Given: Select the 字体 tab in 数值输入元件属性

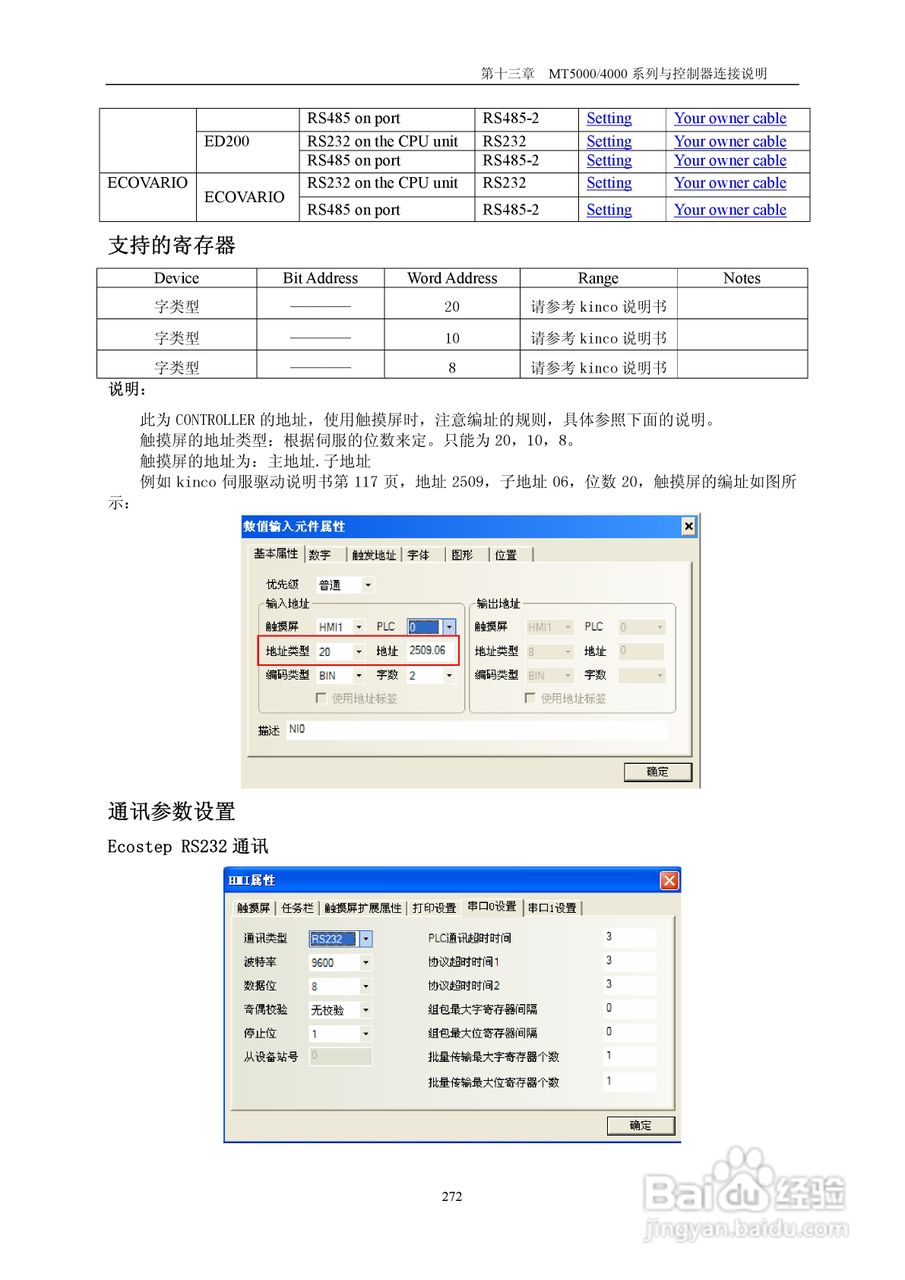Looking at the screenshot, I should coord(415,554).
